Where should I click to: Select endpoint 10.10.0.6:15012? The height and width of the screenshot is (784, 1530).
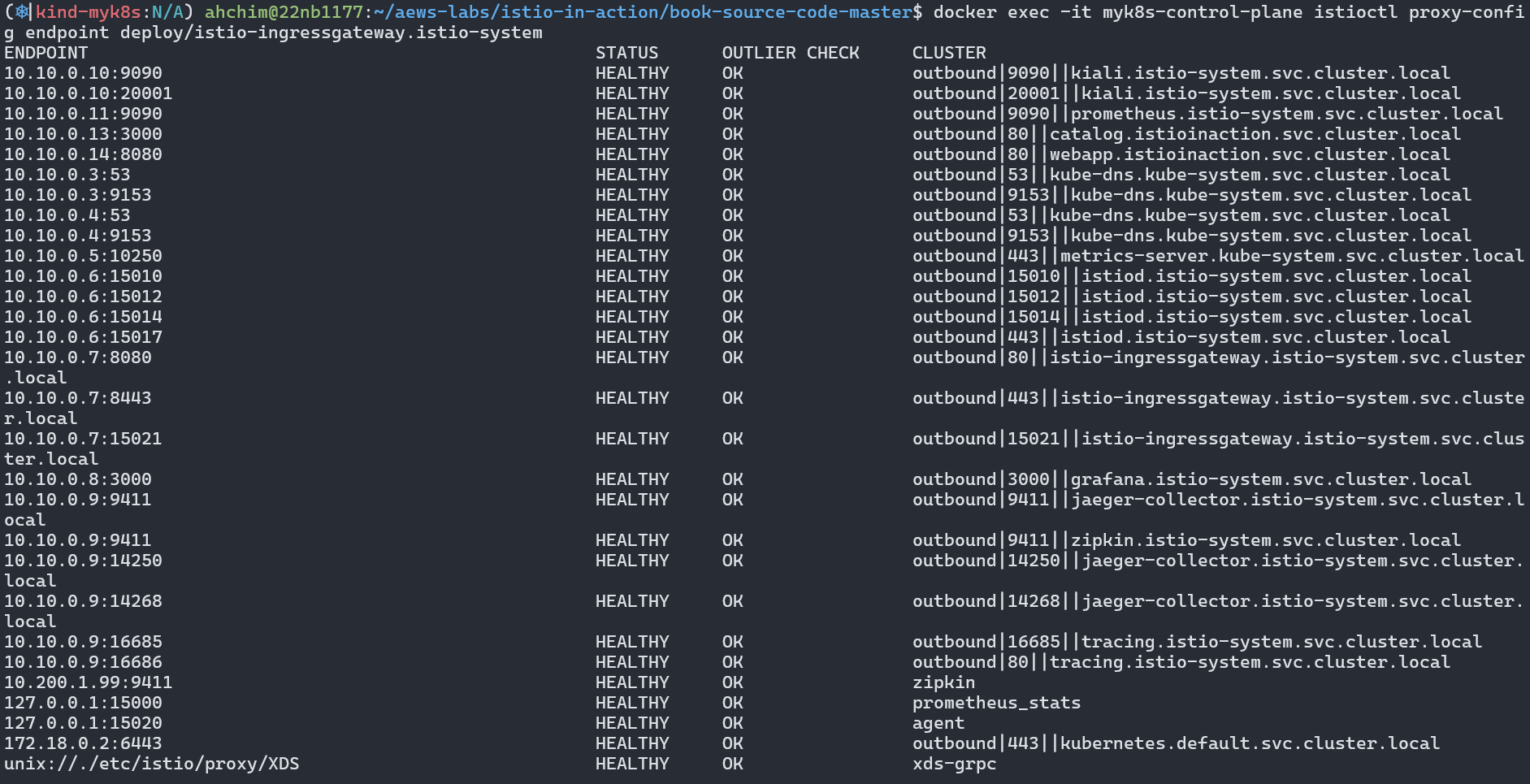83,297
